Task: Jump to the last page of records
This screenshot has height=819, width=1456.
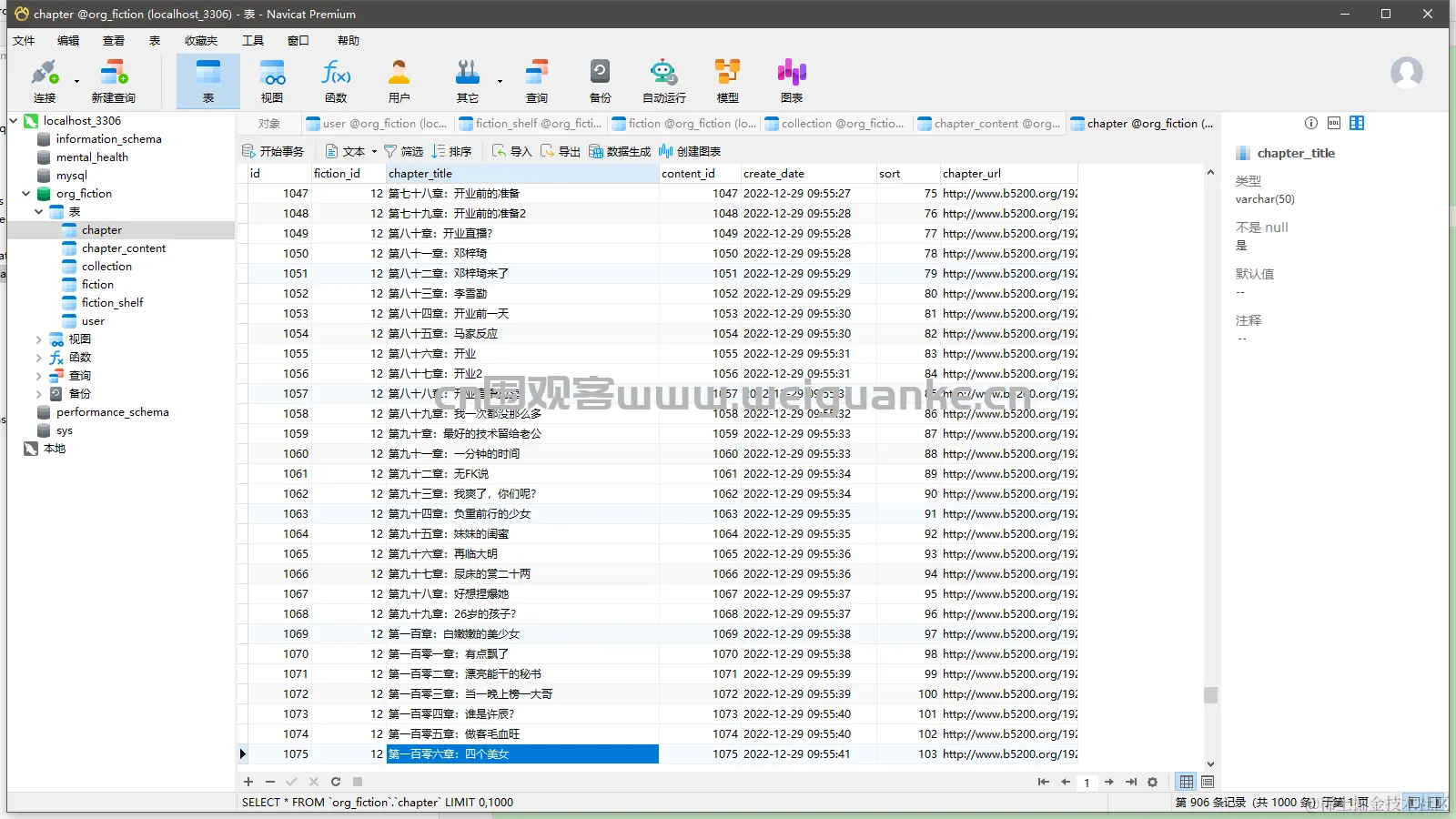Action: 1130,782
